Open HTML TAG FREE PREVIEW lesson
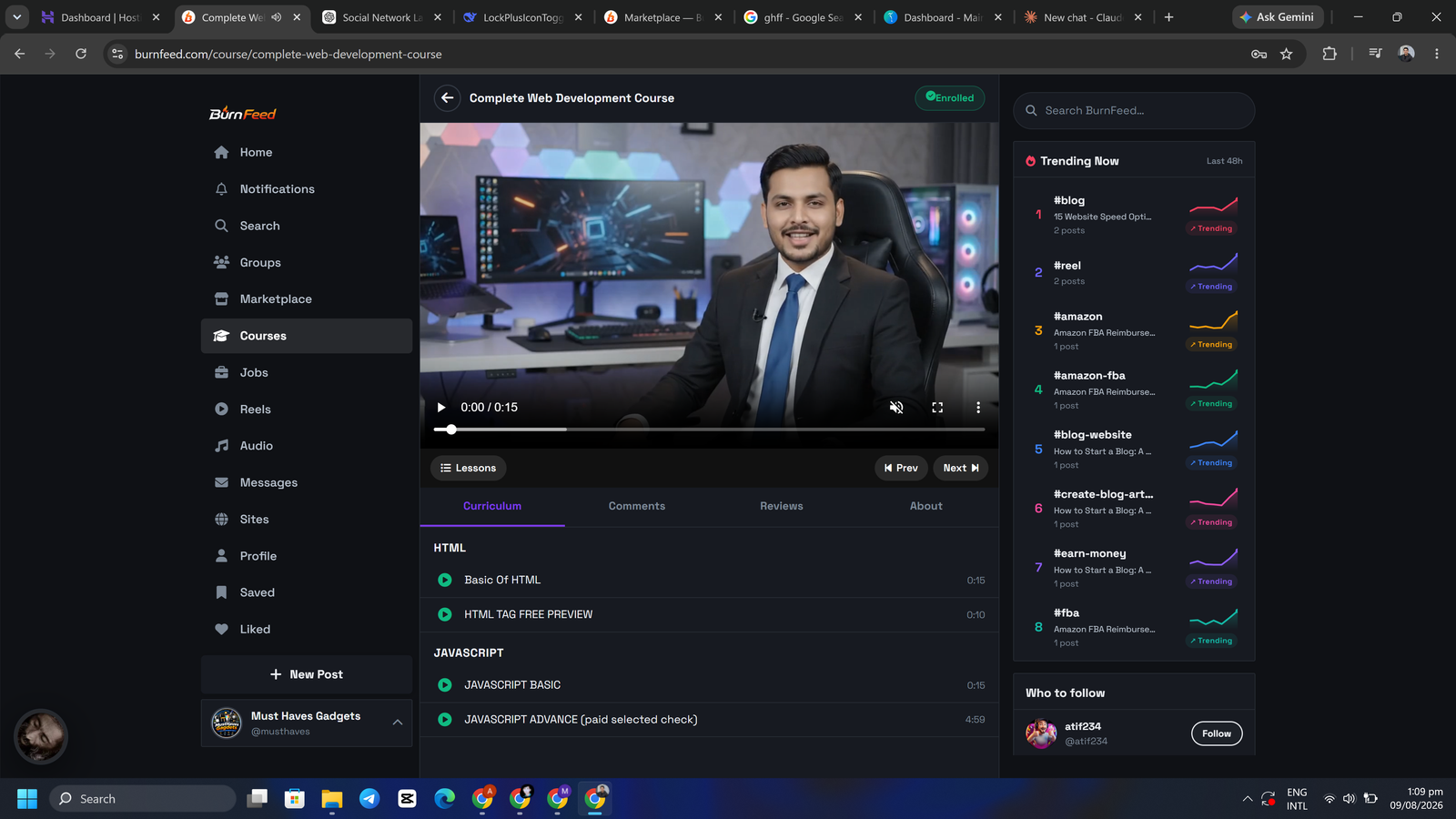The image size is (1456, 819). (x=709, y=614)
